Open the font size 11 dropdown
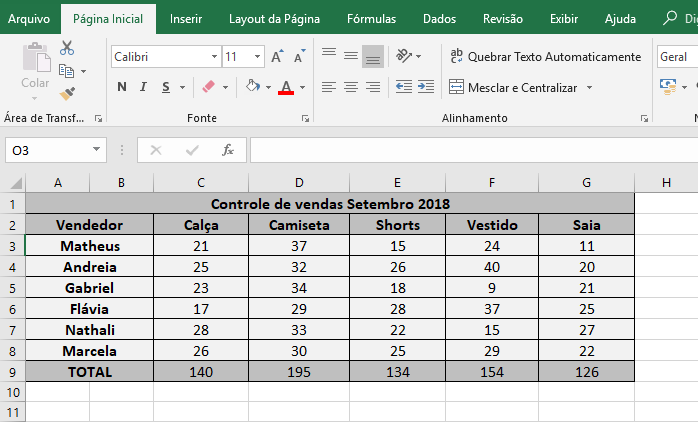The image size is (698, 422). (257, 57)
